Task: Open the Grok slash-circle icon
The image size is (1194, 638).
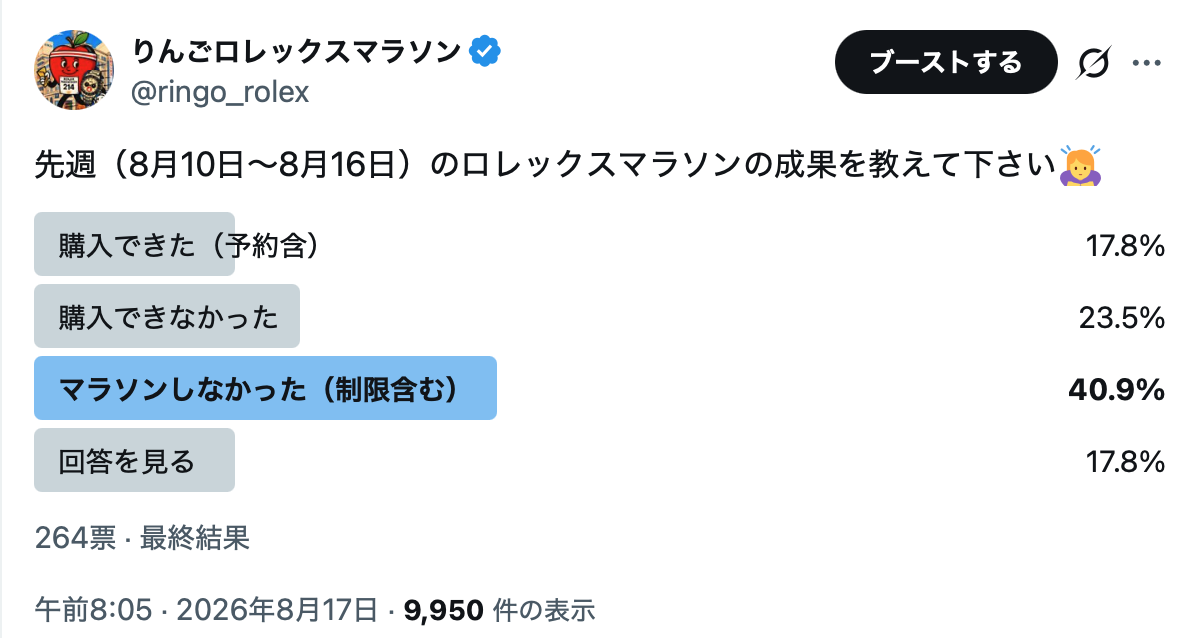Action: [1093, 62]
